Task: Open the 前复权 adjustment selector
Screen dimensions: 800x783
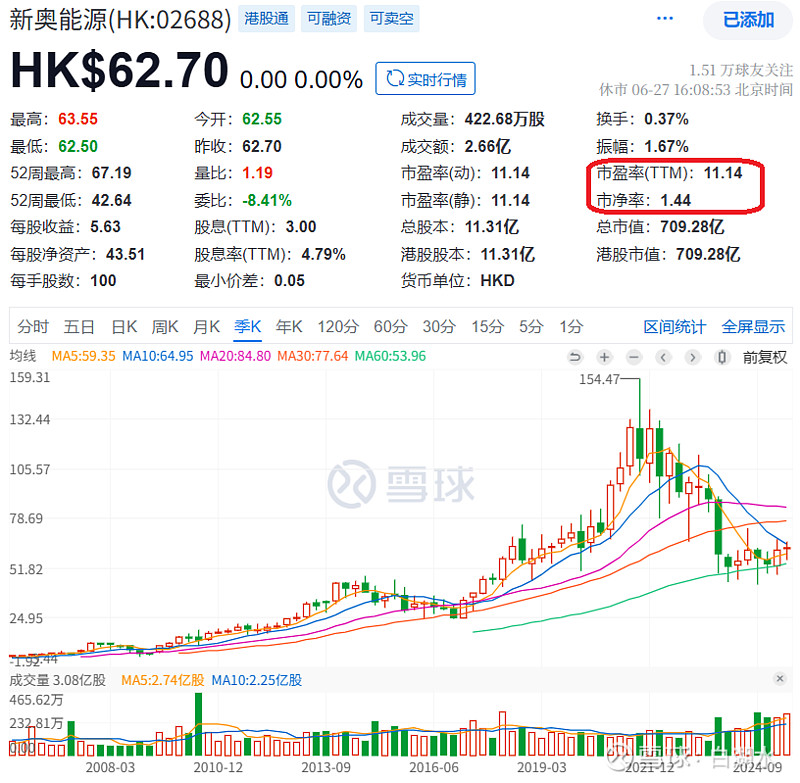Action: pos(765,358)
